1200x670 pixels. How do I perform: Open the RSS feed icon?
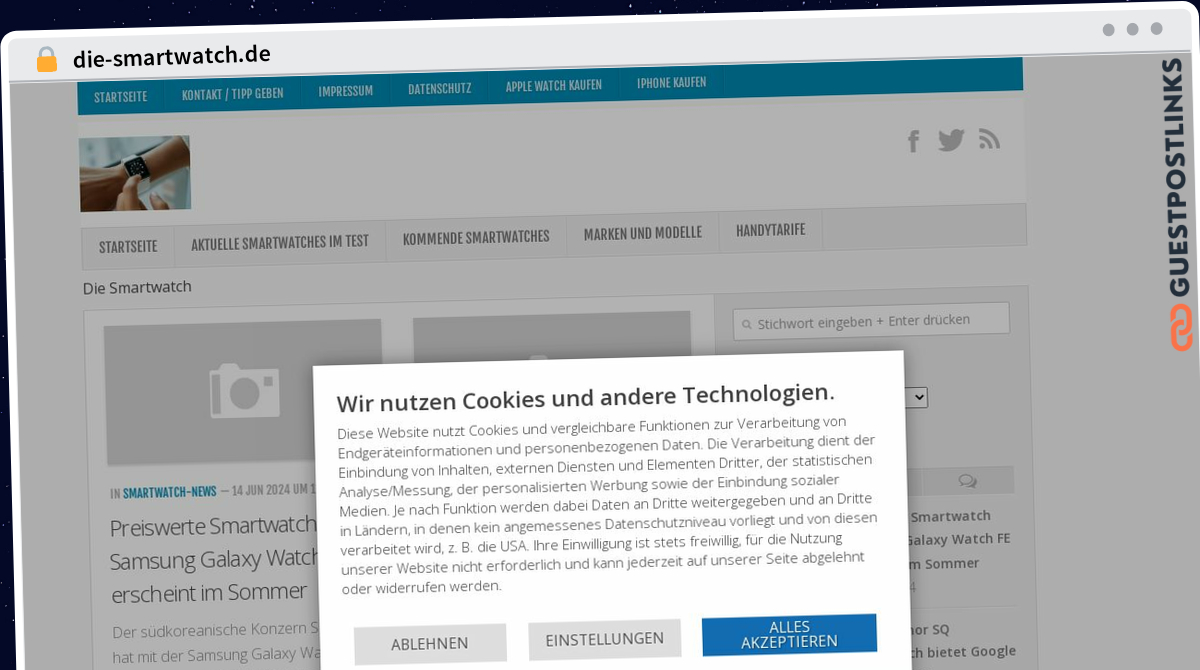point(989,140)
